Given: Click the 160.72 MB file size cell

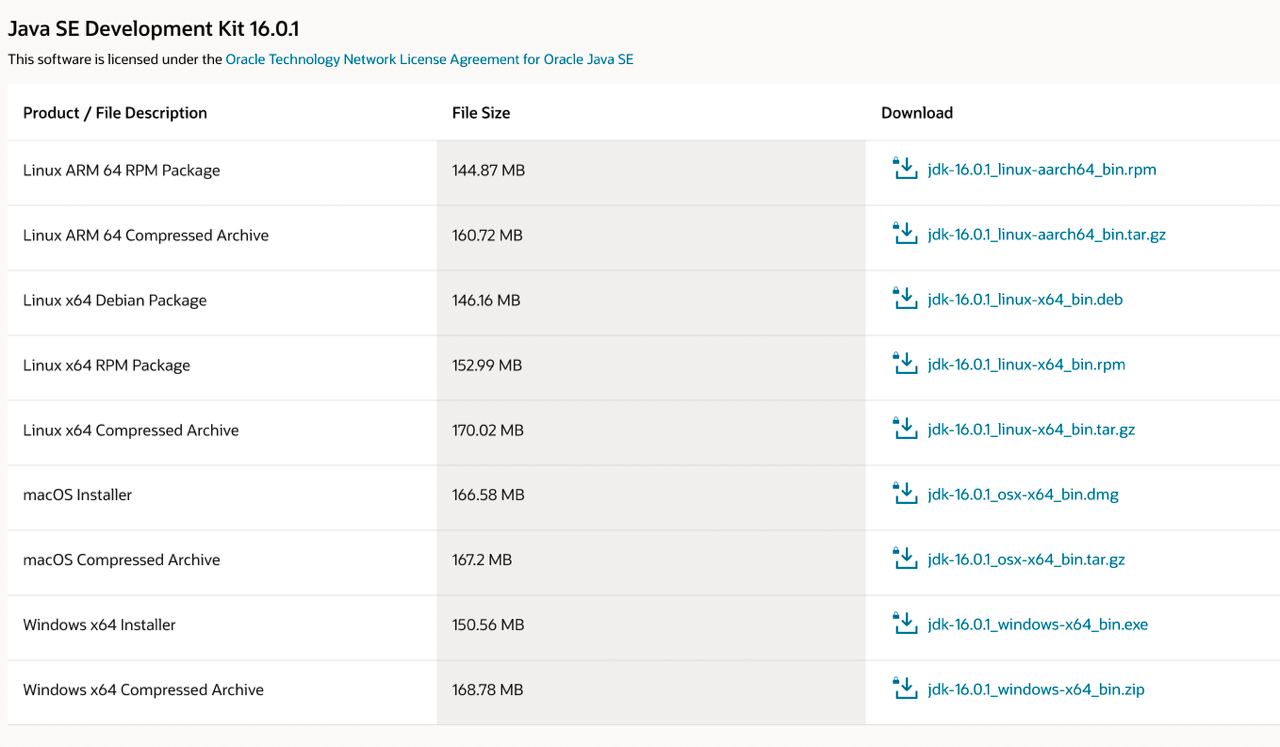Looking at the screenshot, I should [651, 235].
